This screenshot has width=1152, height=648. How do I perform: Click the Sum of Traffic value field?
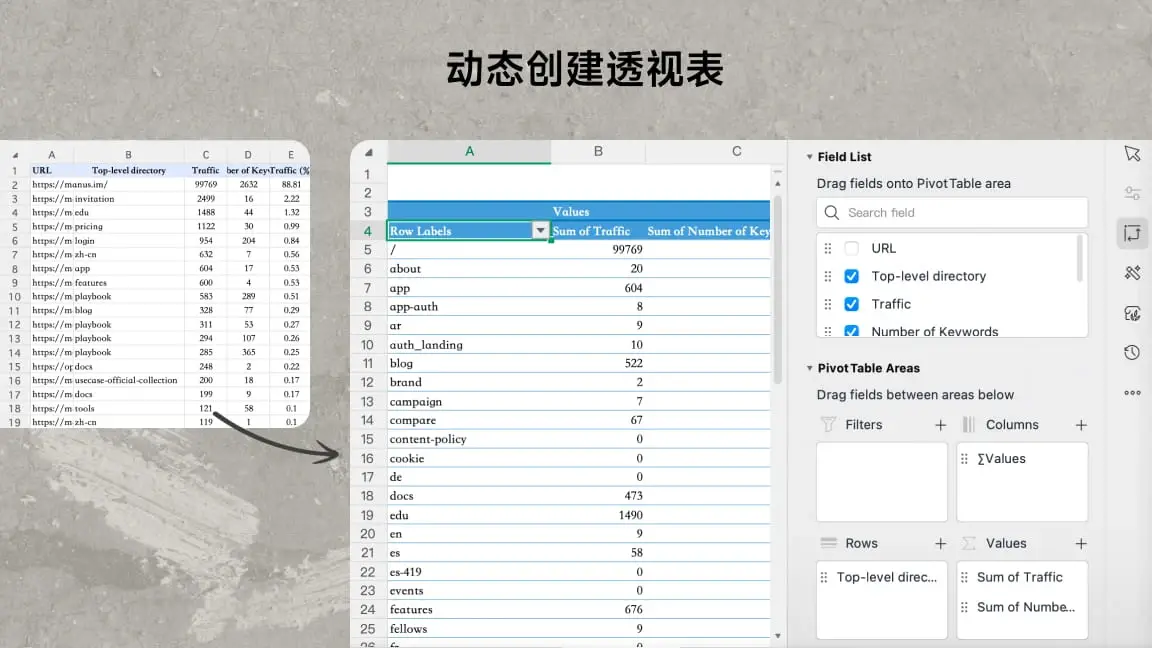pyautogui.click(x=1022, y=577)
